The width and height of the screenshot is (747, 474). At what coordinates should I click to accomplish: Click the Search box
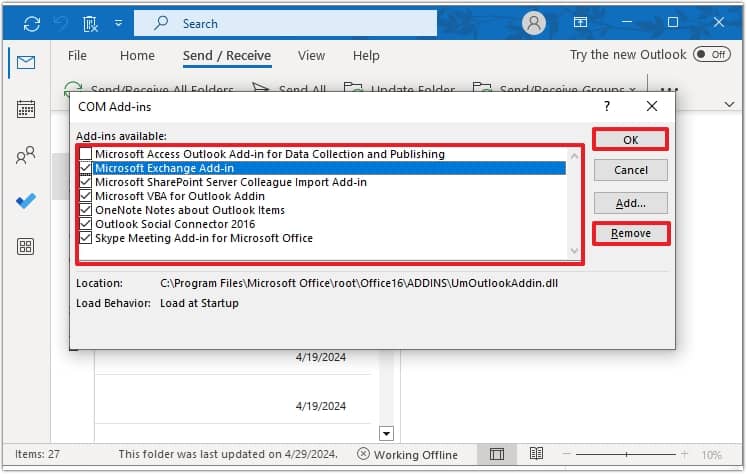pyautogui.click(x=285, y=23)
